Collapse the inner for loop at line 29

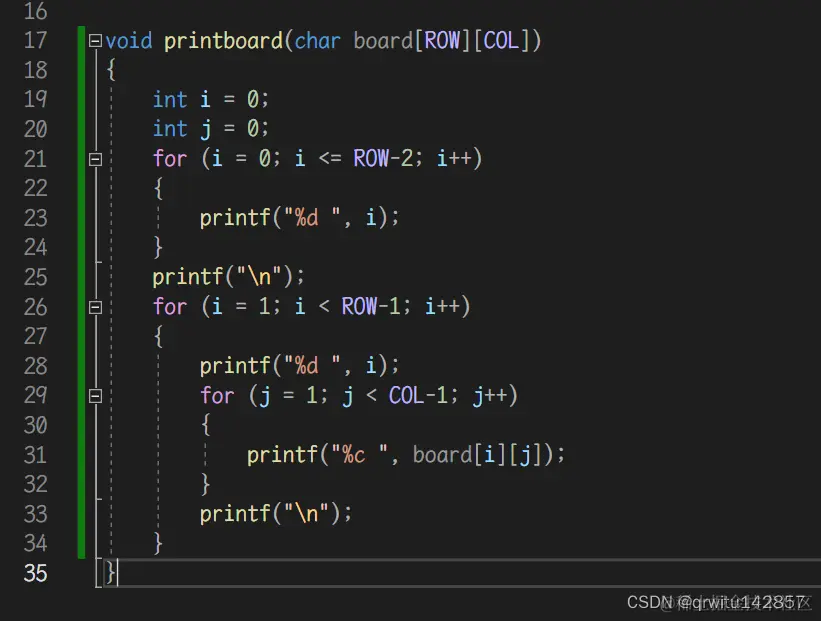95,396
